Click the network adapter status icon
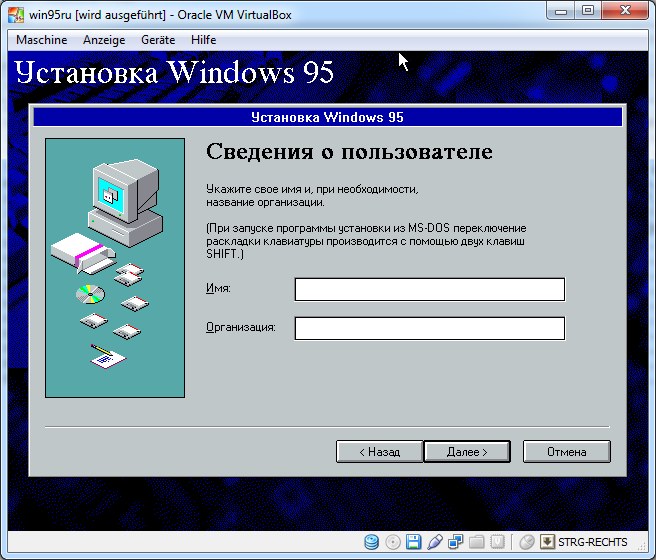The width and height of the screenshot is (656, 560). pyautogui.click(x=455, y=542)
